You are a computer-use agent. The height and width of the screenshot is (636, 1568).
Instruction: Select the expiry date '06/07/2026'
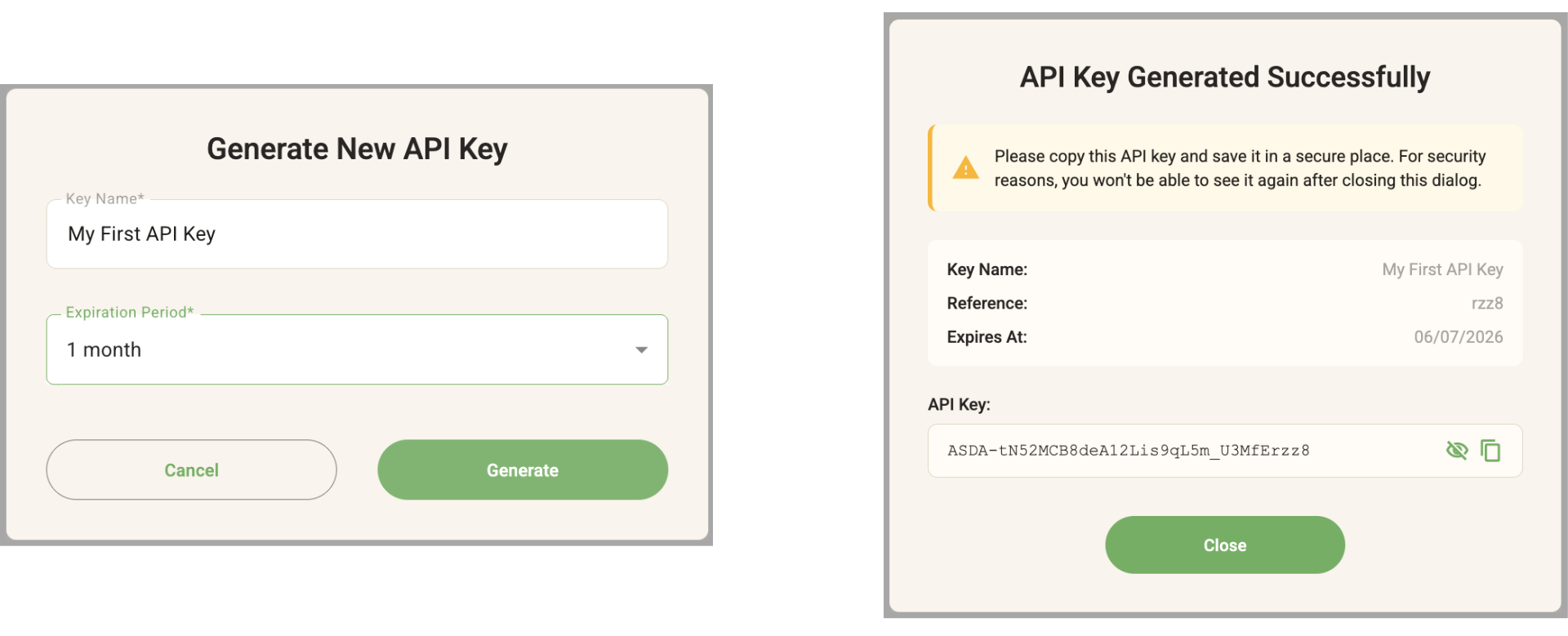tap(1459, 337)
